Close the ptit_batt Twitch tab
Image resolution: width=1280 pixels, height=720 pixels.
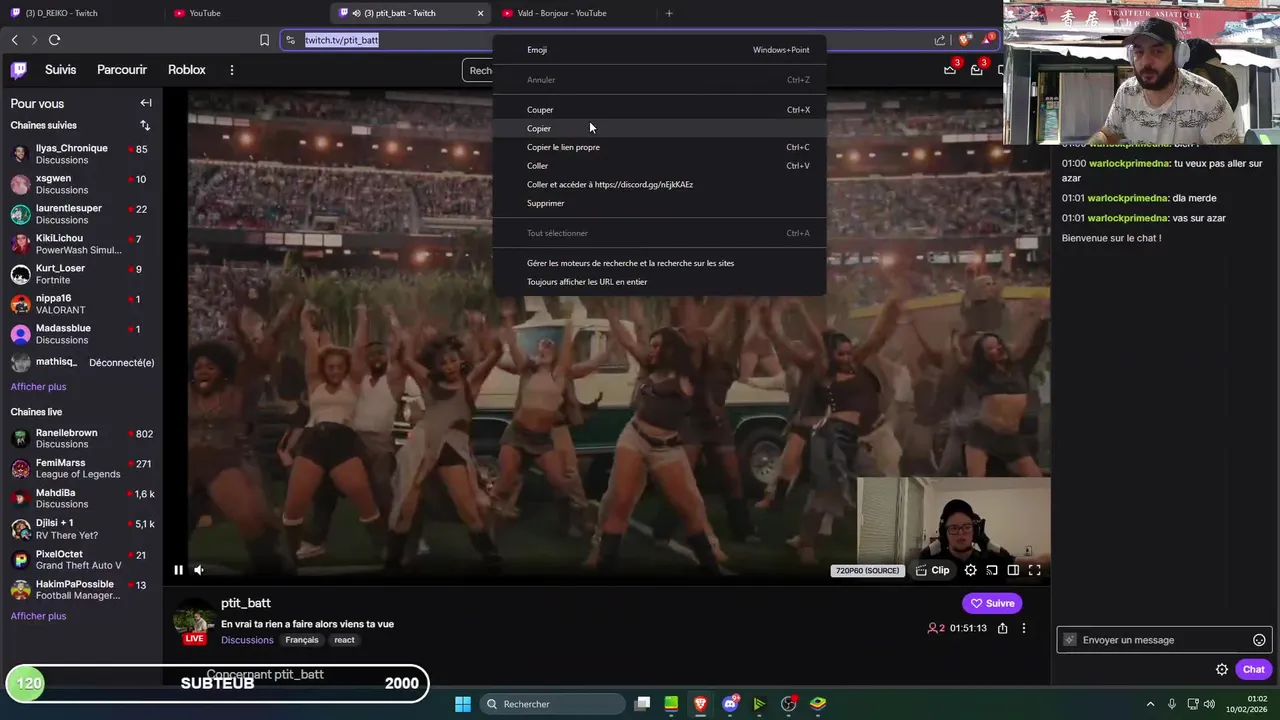(x=480, y=13)
